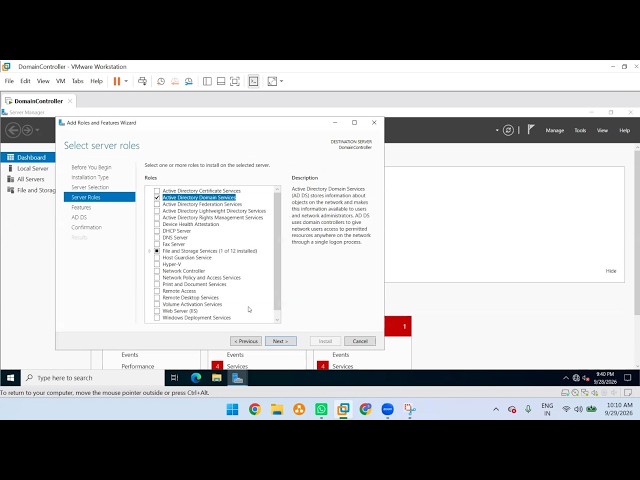Show hidden icons in host system tray

[x=496, y=409]
